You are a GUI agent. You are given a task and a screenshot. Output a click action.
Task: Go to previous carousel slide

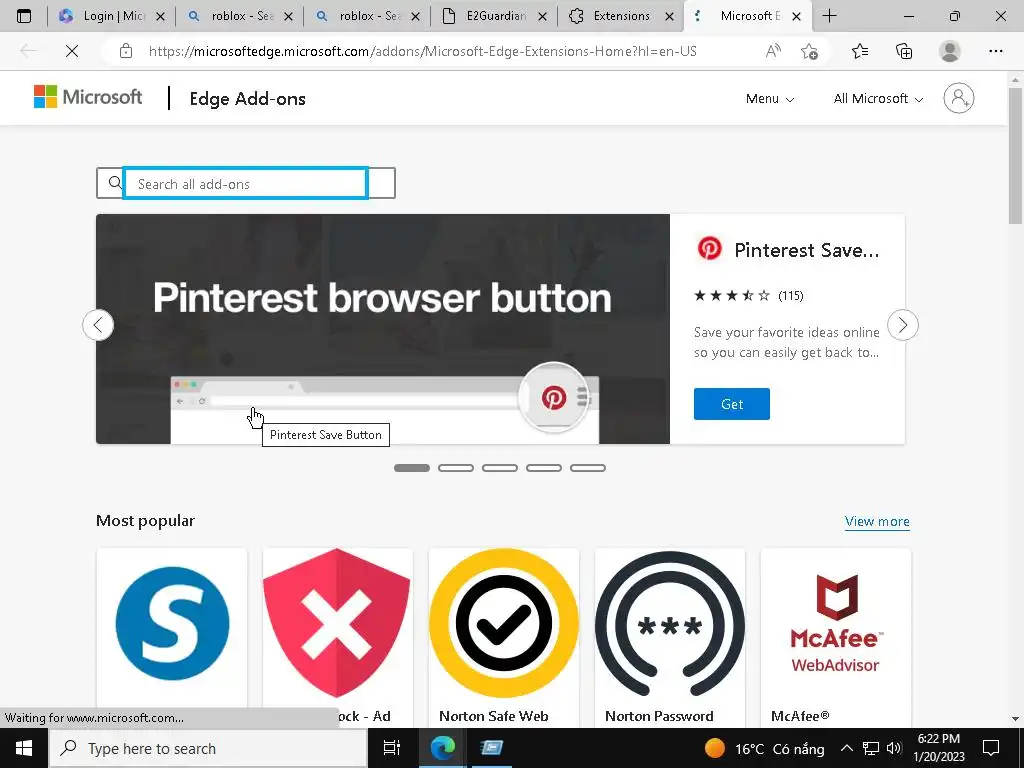tap(98, 325)
